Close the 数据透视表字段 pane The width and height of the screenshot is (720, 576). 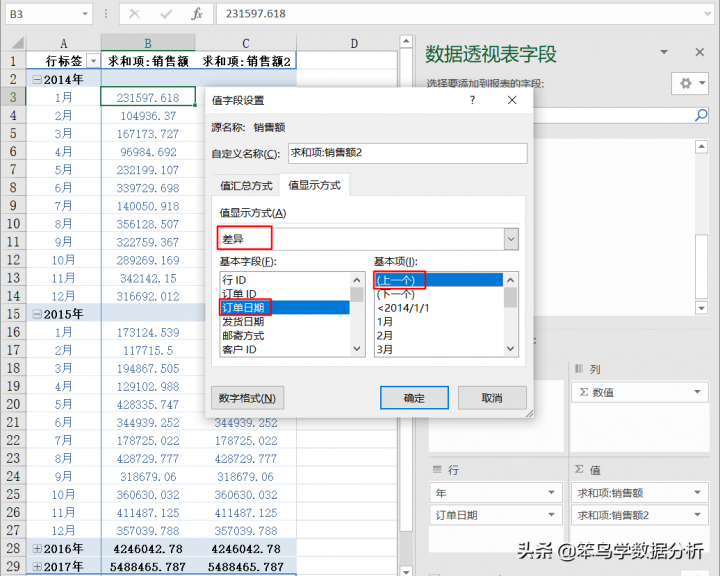699,52
